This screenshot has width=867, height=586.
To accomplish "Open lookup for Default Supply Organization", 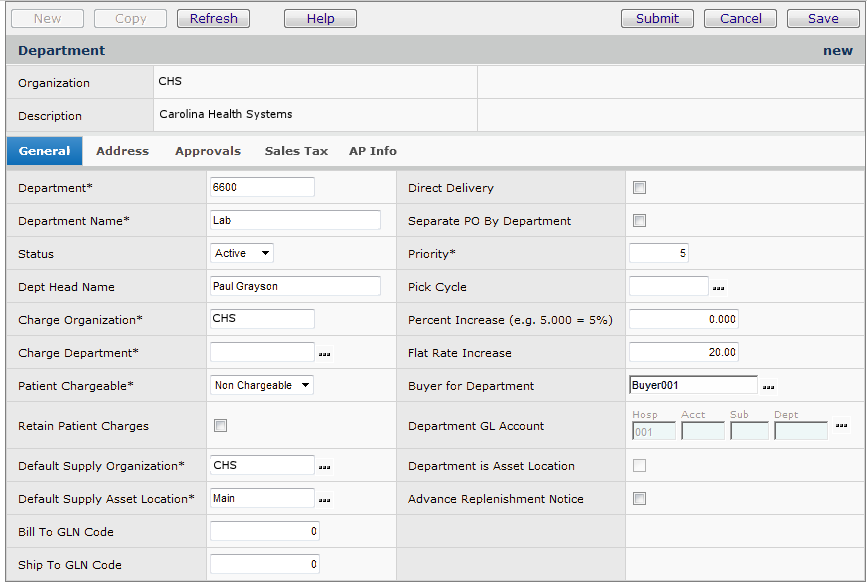I will click(x=325, y=466).
